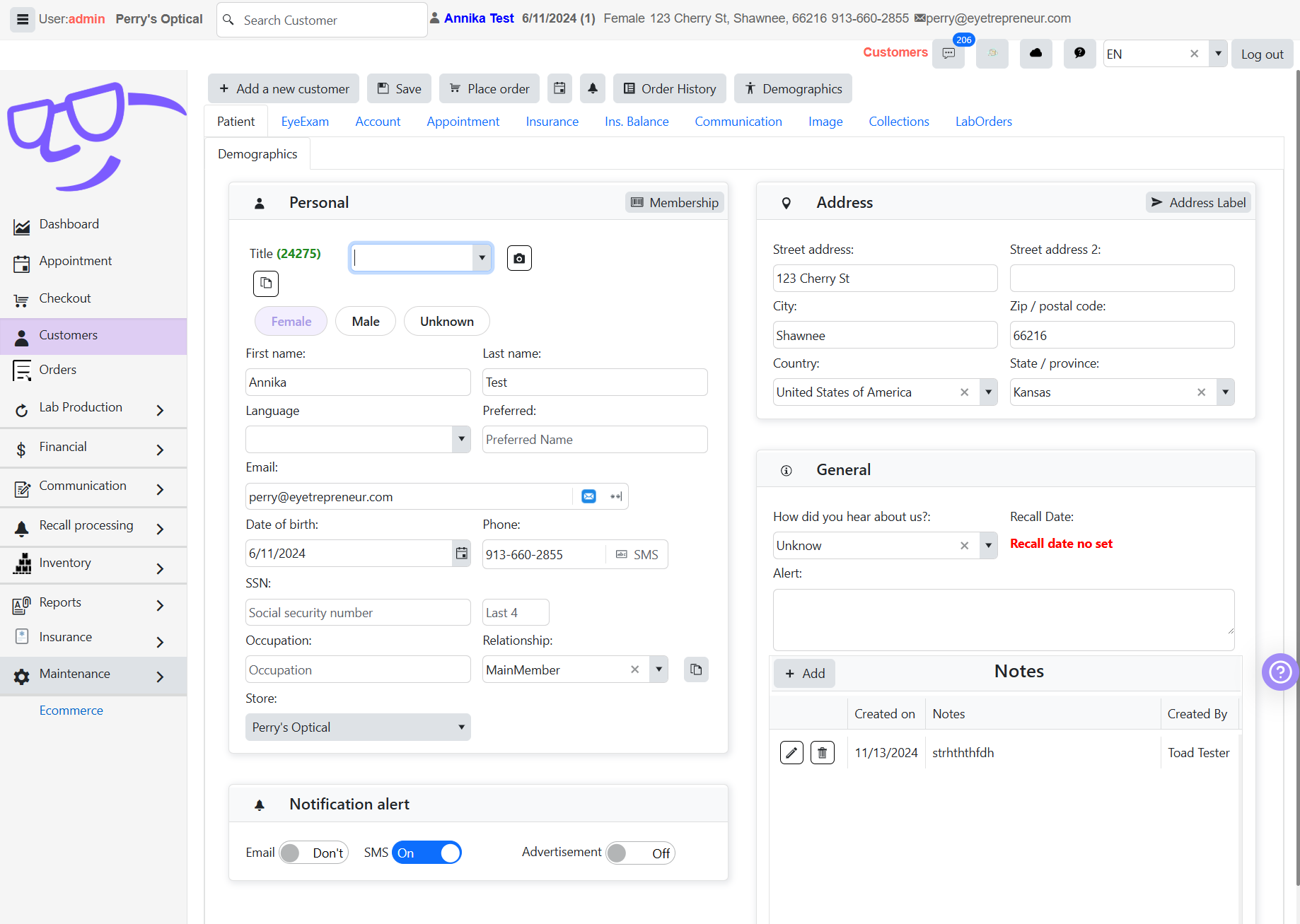Viewport: 1300px width, 924px height.
Task: Open Order History
Action: [670, 88]
